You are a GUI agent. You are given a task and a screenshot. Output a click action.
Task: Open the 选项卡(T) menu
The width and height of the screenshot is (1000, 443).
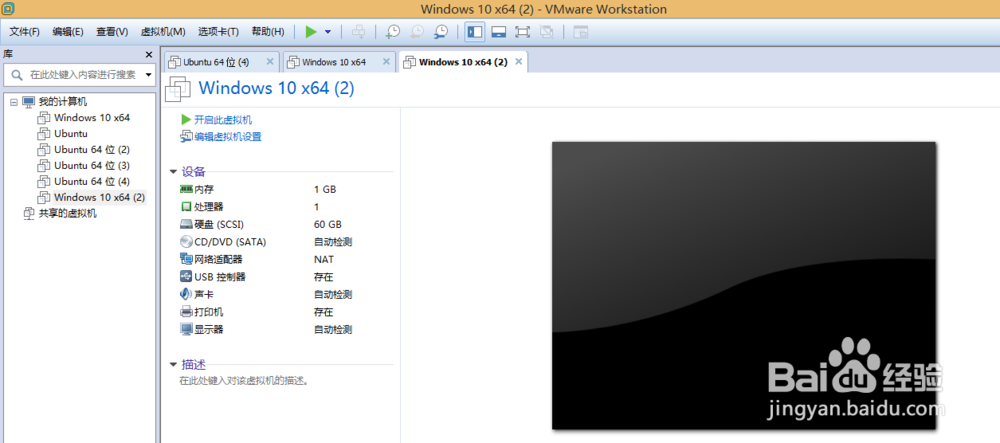click(218, 32)
